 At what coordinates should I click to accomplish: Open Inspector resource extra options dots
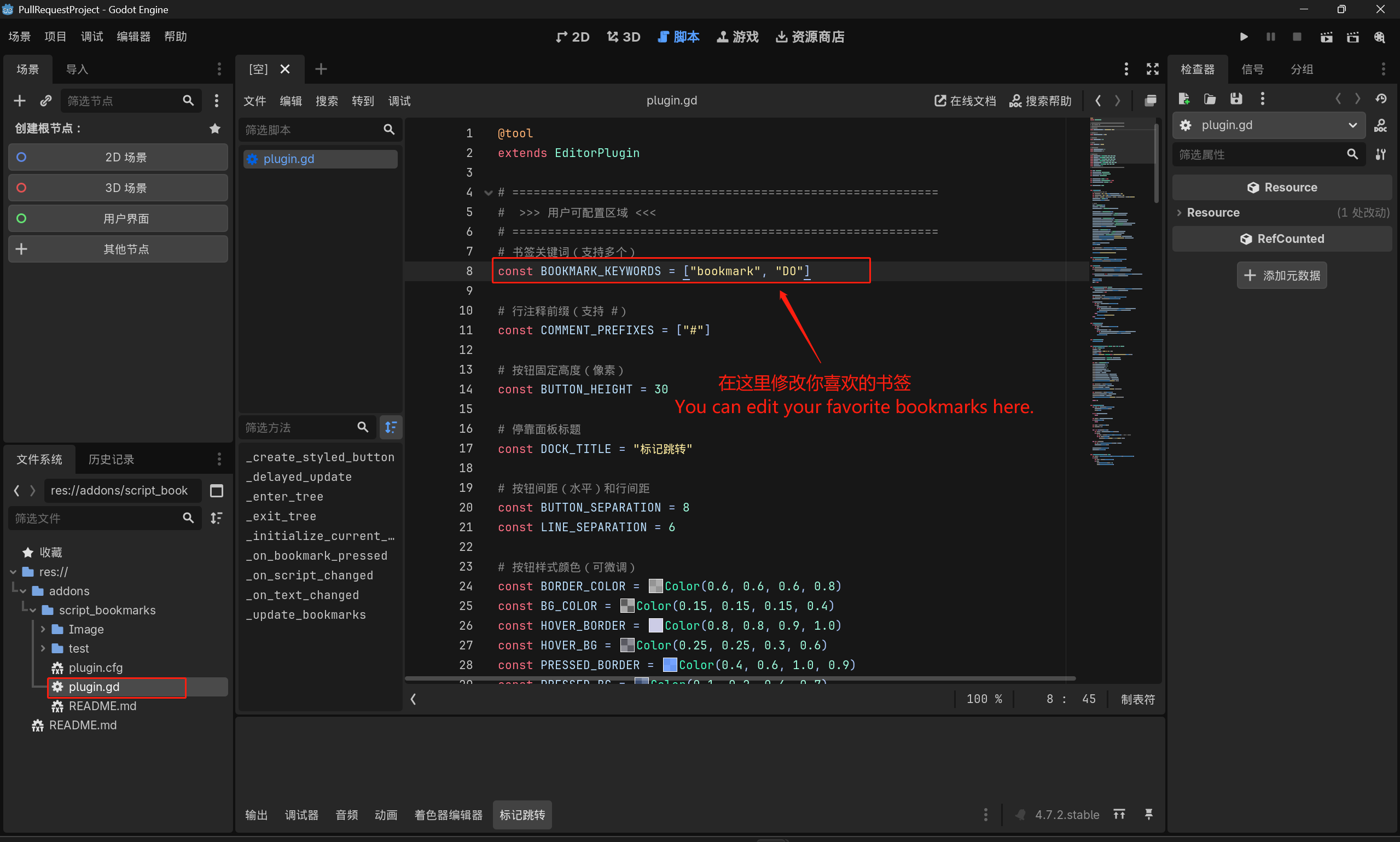coord(1262,98)
